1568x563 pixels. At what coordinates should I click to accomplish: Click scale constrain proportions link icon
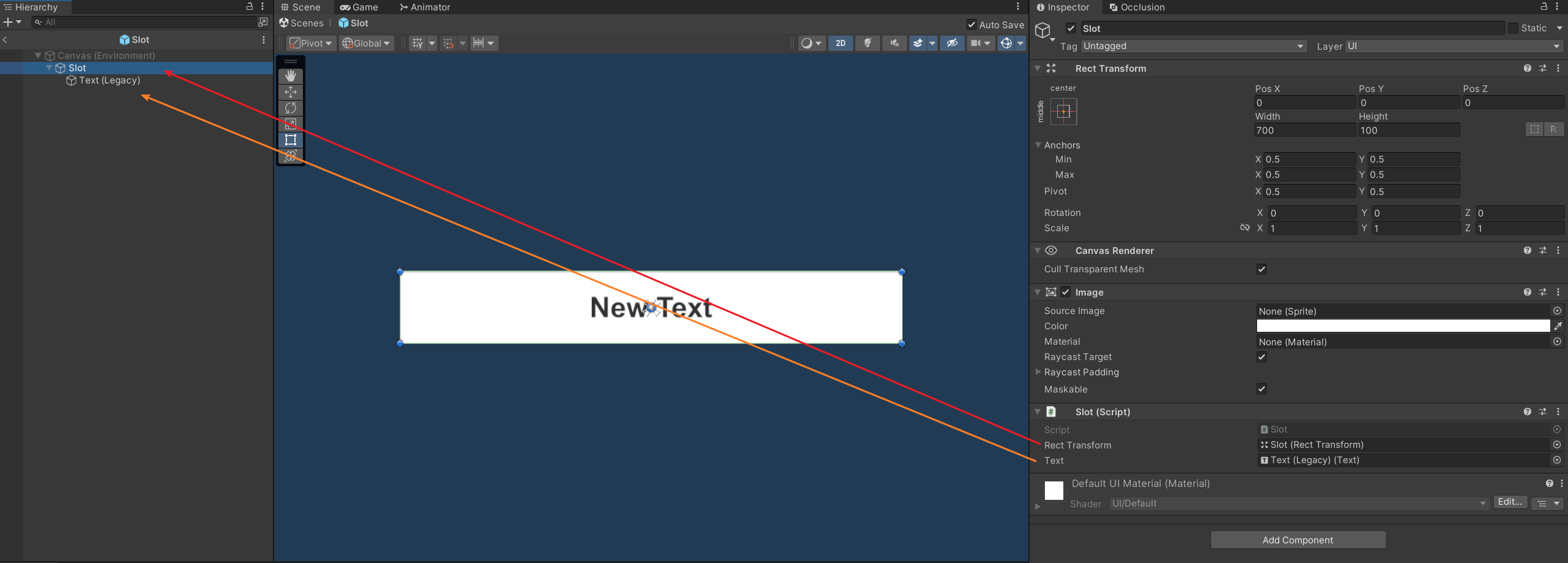click(x=1245, y=228)
